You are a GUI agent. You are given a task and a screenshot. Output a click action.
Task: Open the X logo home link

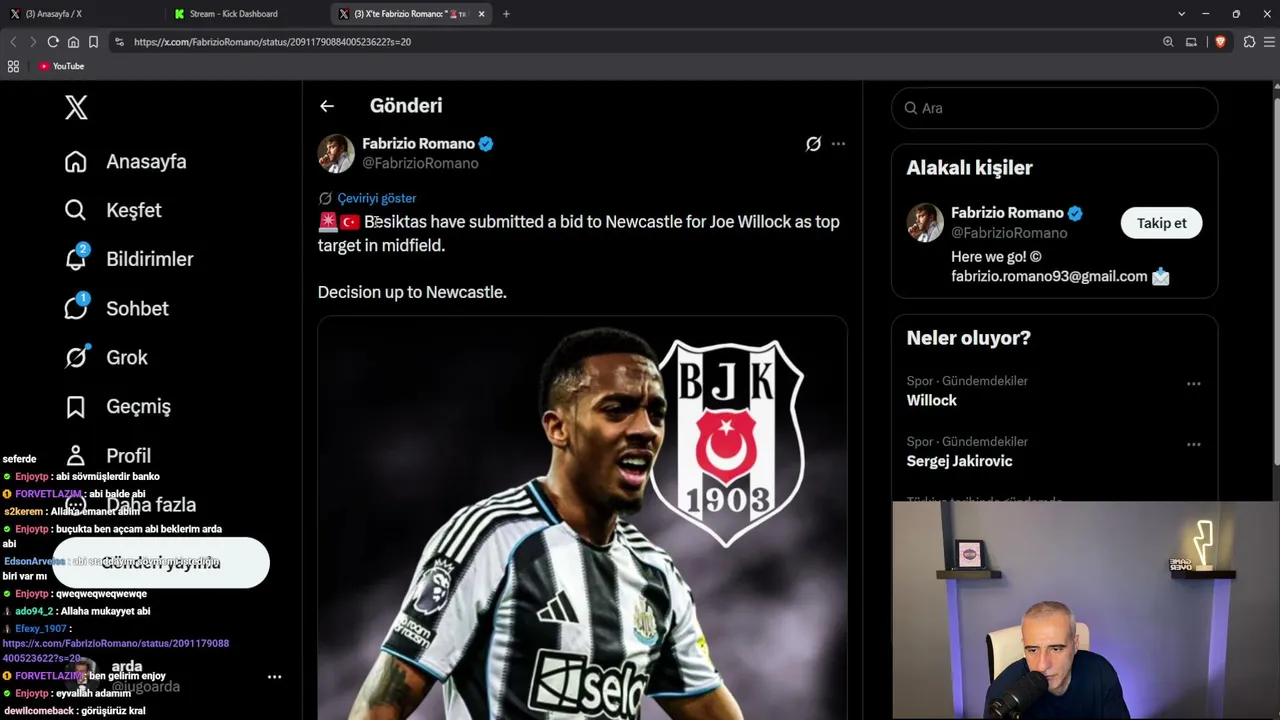(x=76, y=107)
